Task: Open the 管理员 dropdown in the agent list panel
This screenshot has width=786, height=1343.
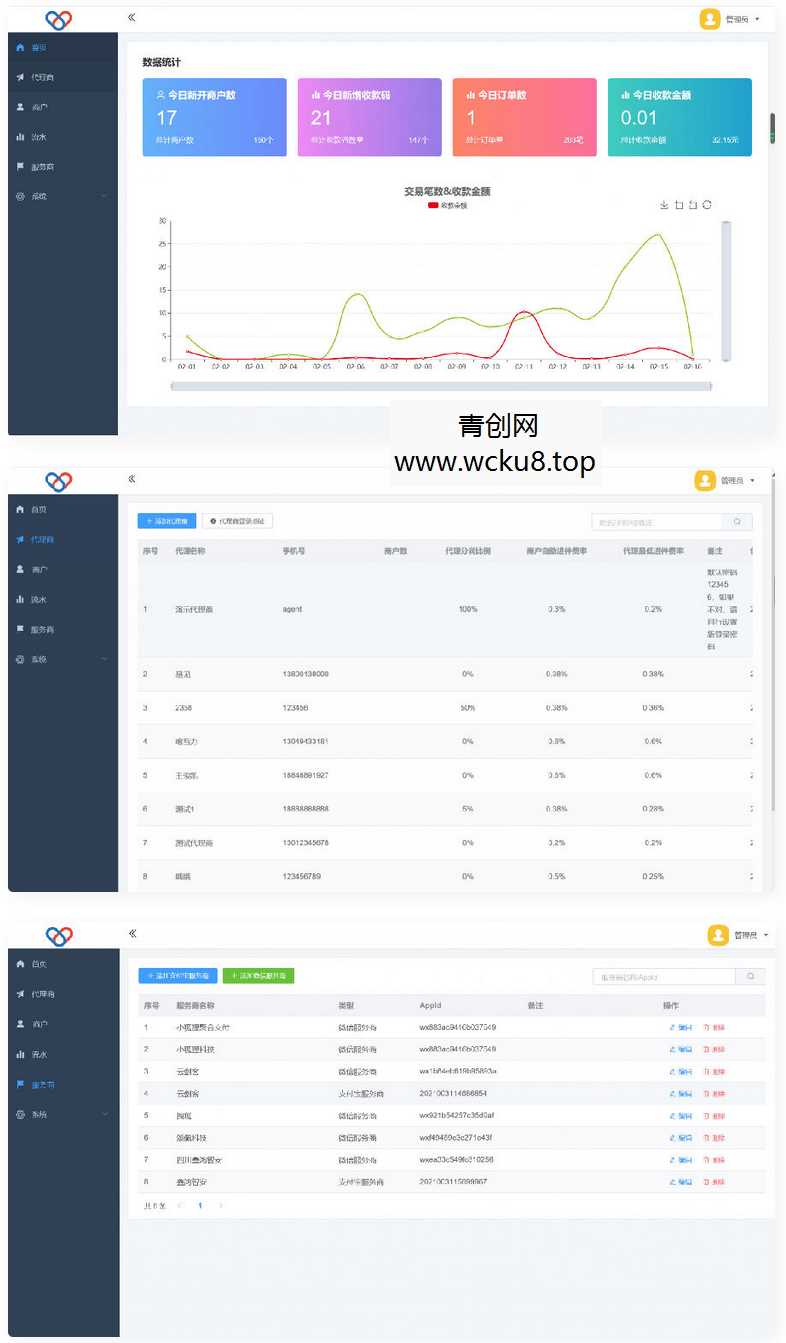Action: (x=738, y=481)
